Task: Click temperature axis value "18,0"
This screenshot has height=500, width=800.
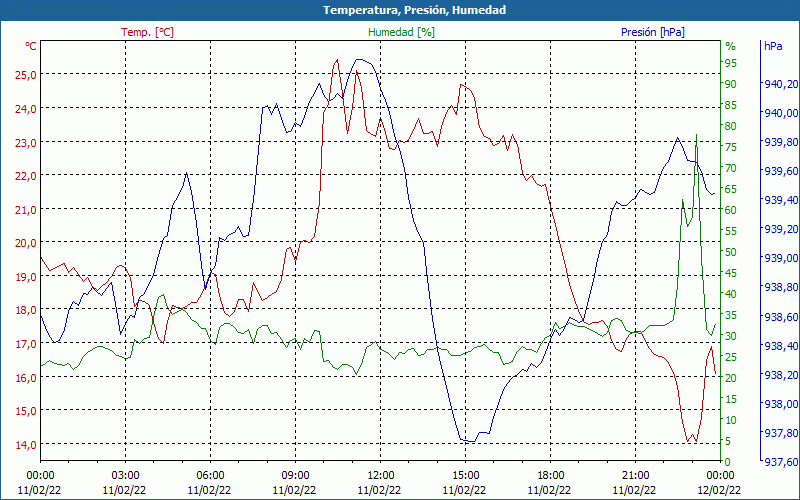Action: (x=26, y=310)
